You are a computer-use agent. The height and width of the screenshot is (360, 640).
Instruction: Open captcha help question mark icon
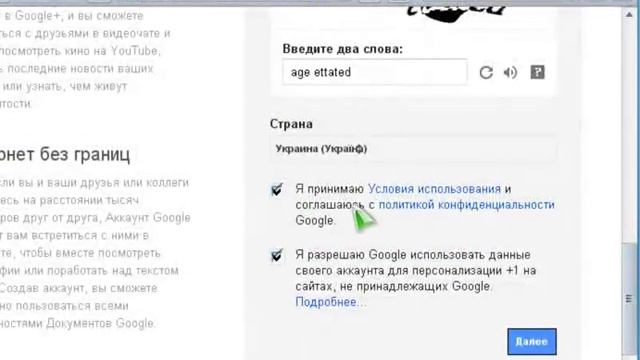click(538, 72)
